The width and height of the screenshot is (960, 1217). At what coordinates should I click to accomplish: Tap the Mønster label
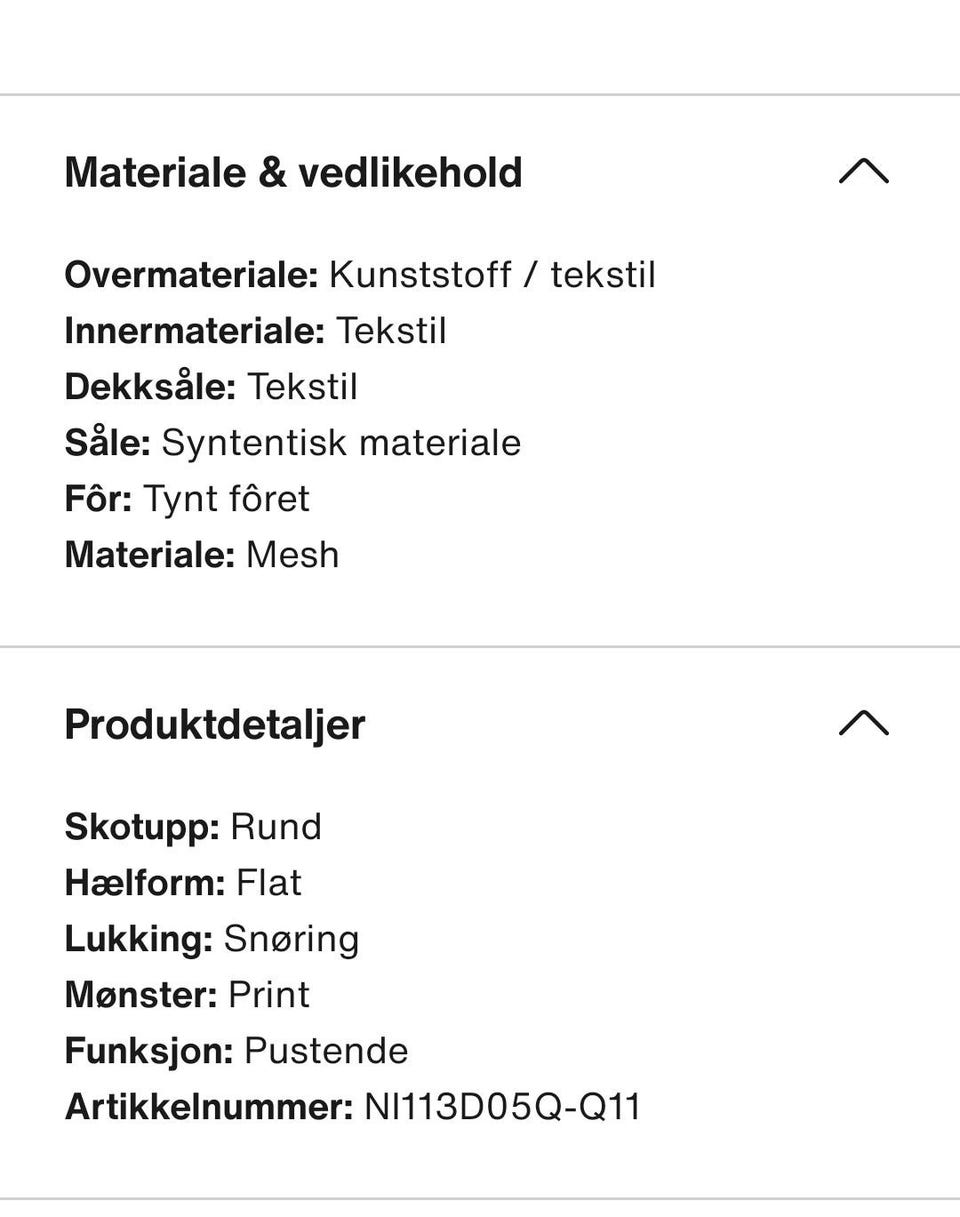tap(140, 995)
